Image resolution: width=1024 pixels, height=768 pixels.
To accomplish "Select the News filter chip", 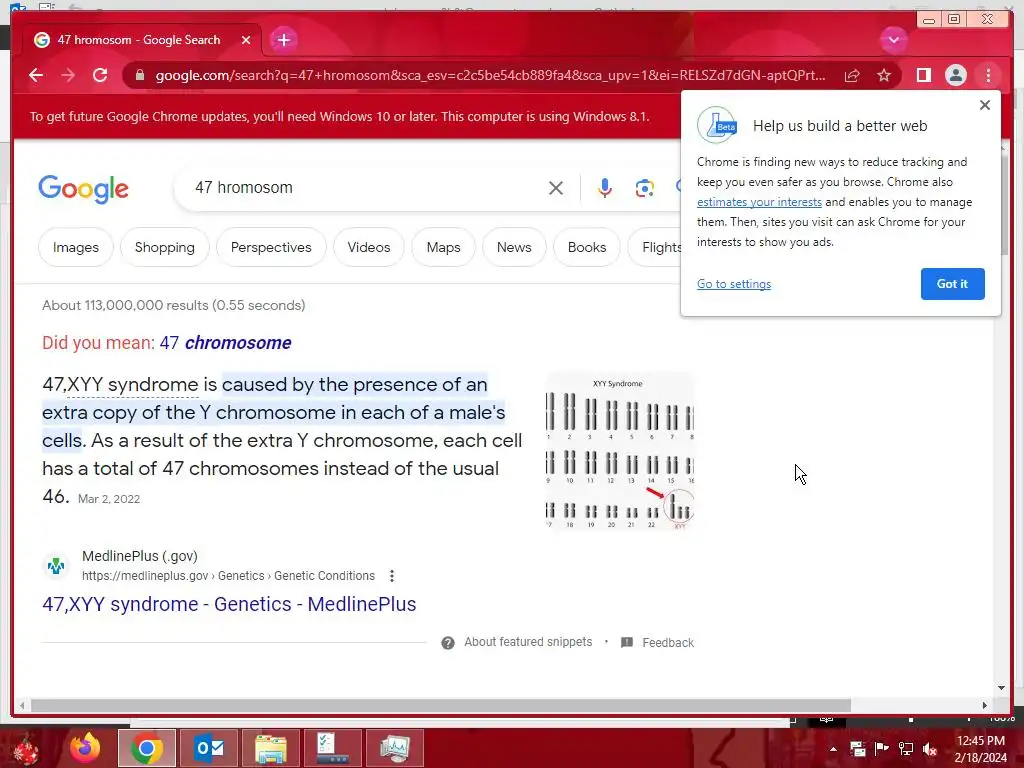I will [x=514, y=248].
